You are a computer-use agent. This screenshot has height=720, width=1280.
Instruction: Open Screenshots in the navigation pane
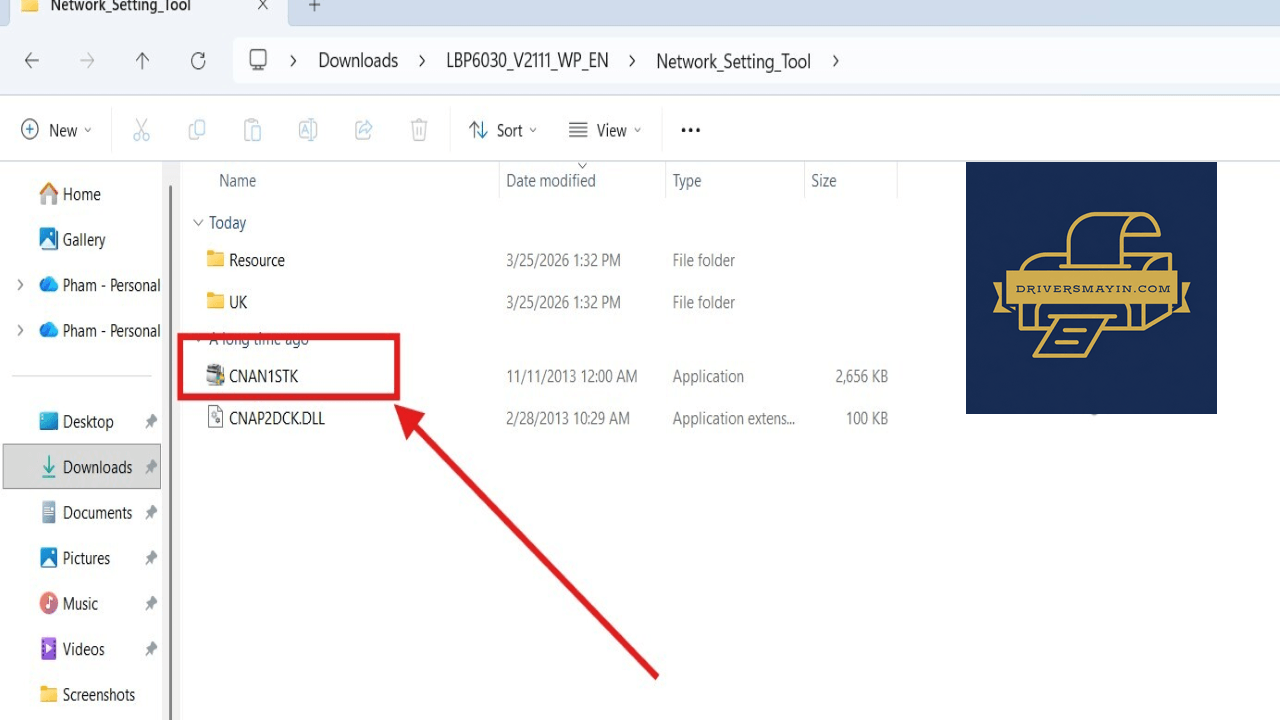click(87, 694)
